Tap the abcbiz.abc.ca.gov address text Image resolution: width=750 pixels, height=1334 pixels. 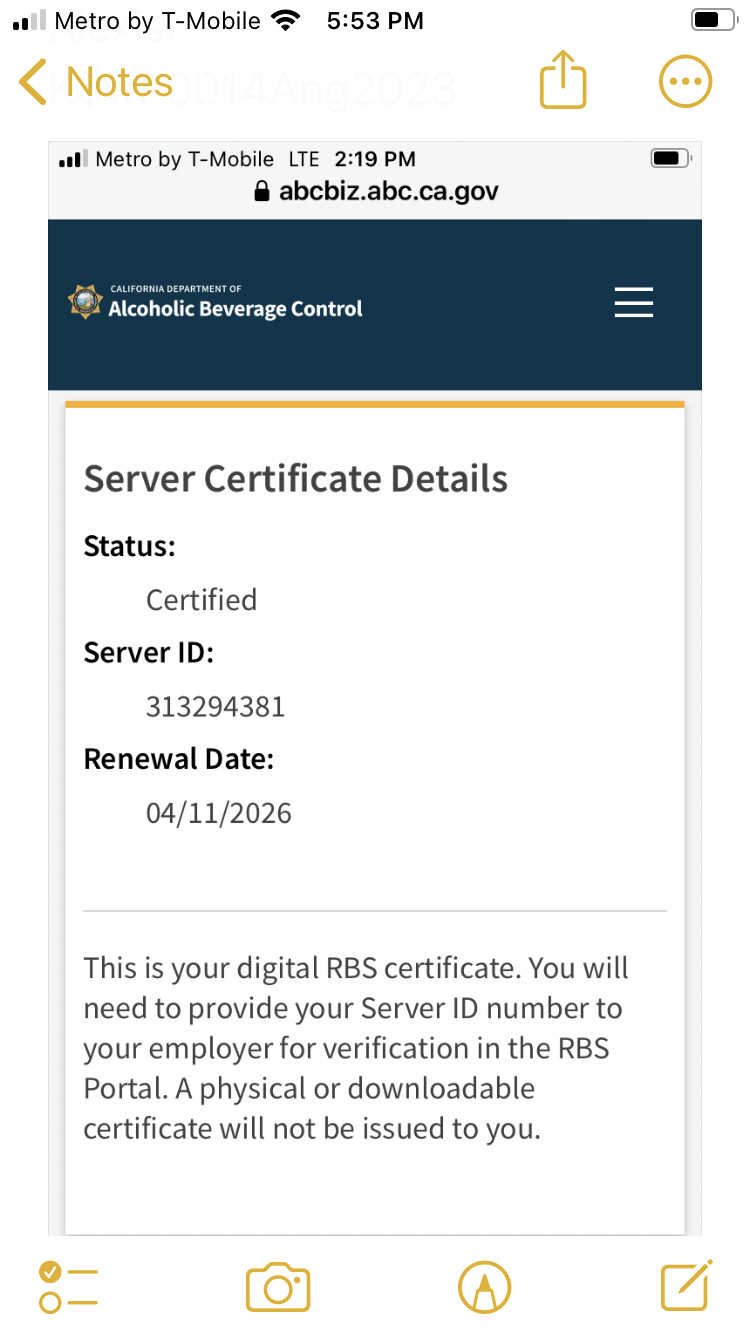tap(388, 191)
